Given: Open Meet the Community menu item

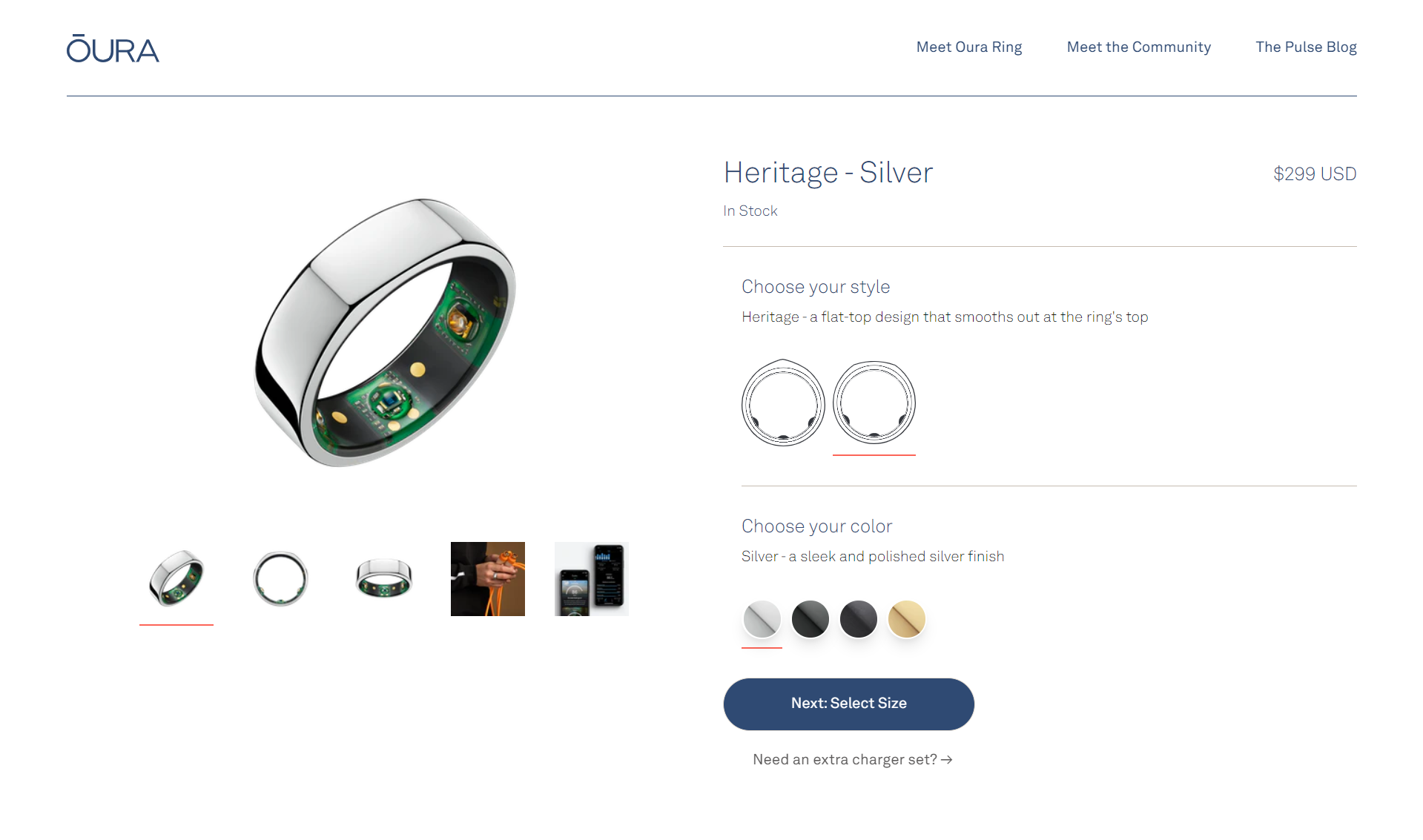Looking at the screenshot, I should (1138, 47).
